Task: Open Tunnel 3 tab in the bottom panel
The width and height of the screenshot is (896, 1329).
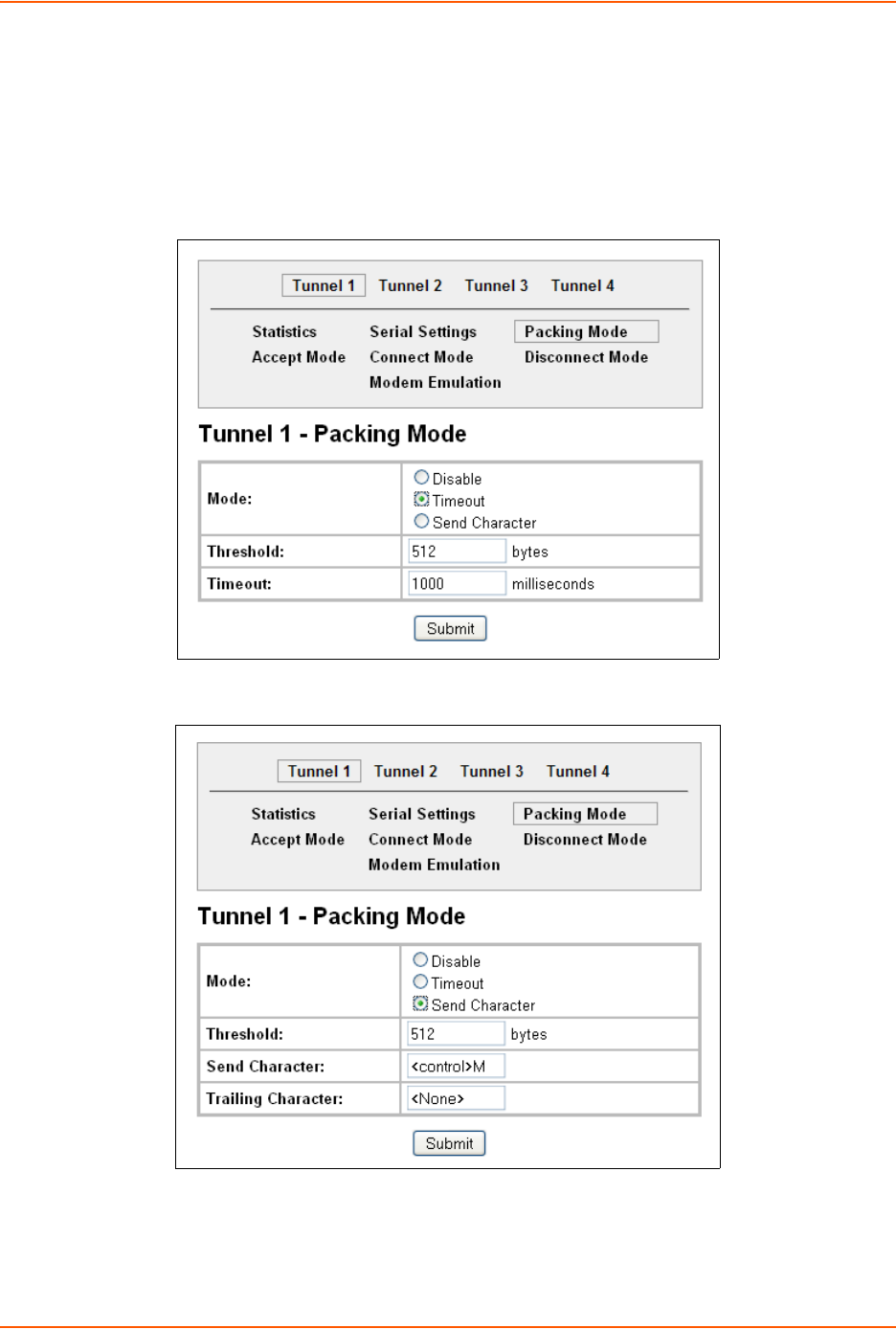Action: 491,771
